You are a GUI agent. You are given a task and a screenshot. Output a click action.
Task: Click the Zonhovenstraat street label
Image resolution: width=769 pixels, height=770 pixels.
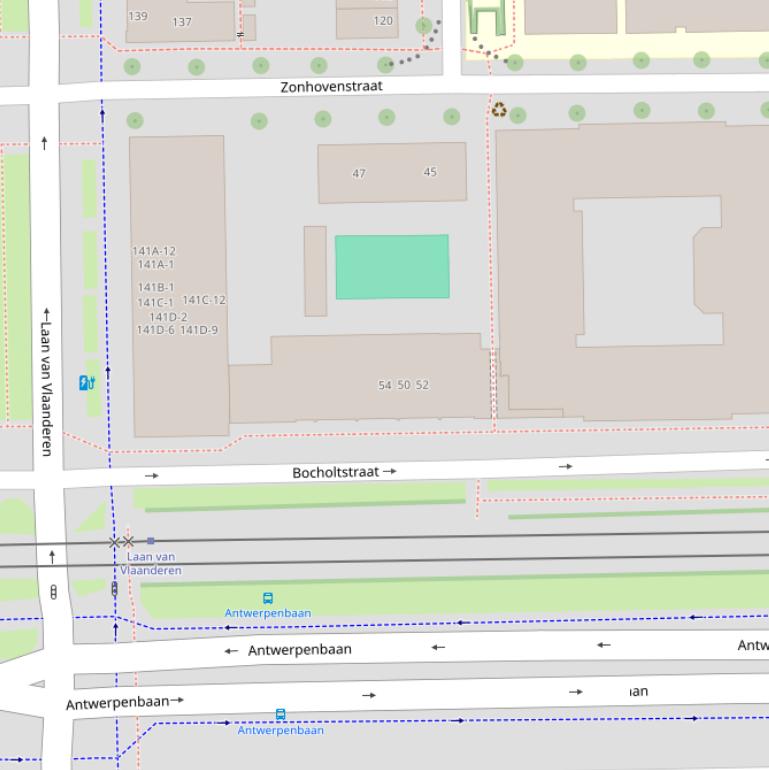331,87
